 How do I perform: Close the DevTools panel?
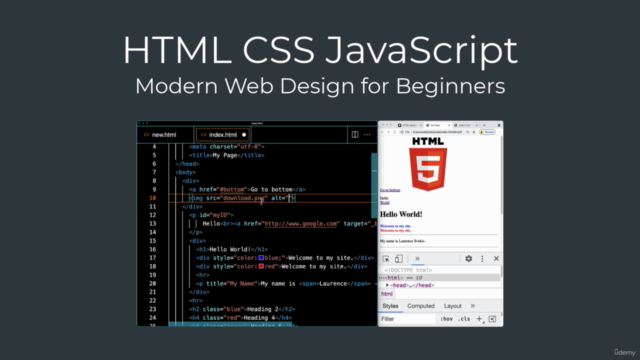pyautogui.click(x=496, y=258)
